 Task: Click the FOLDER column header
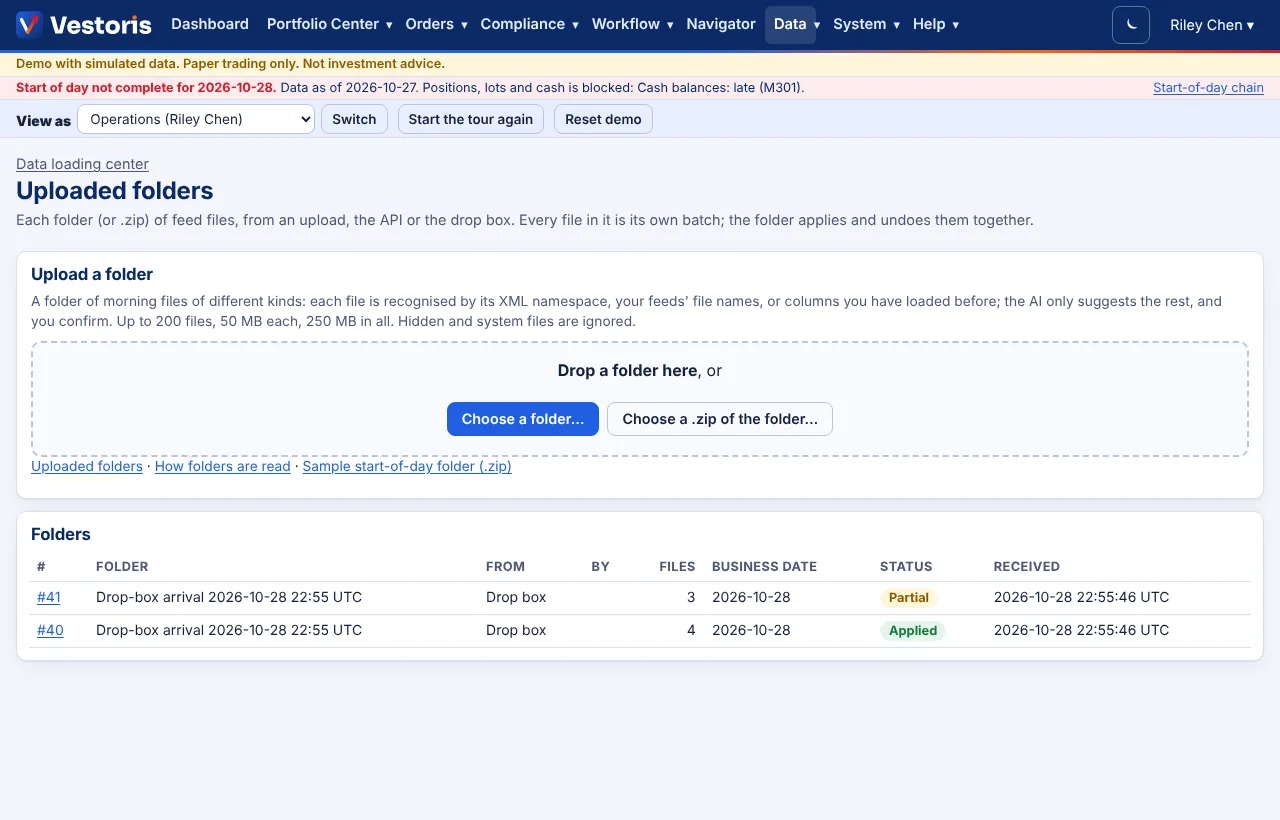pyautogui.click(x=122, y=566)
